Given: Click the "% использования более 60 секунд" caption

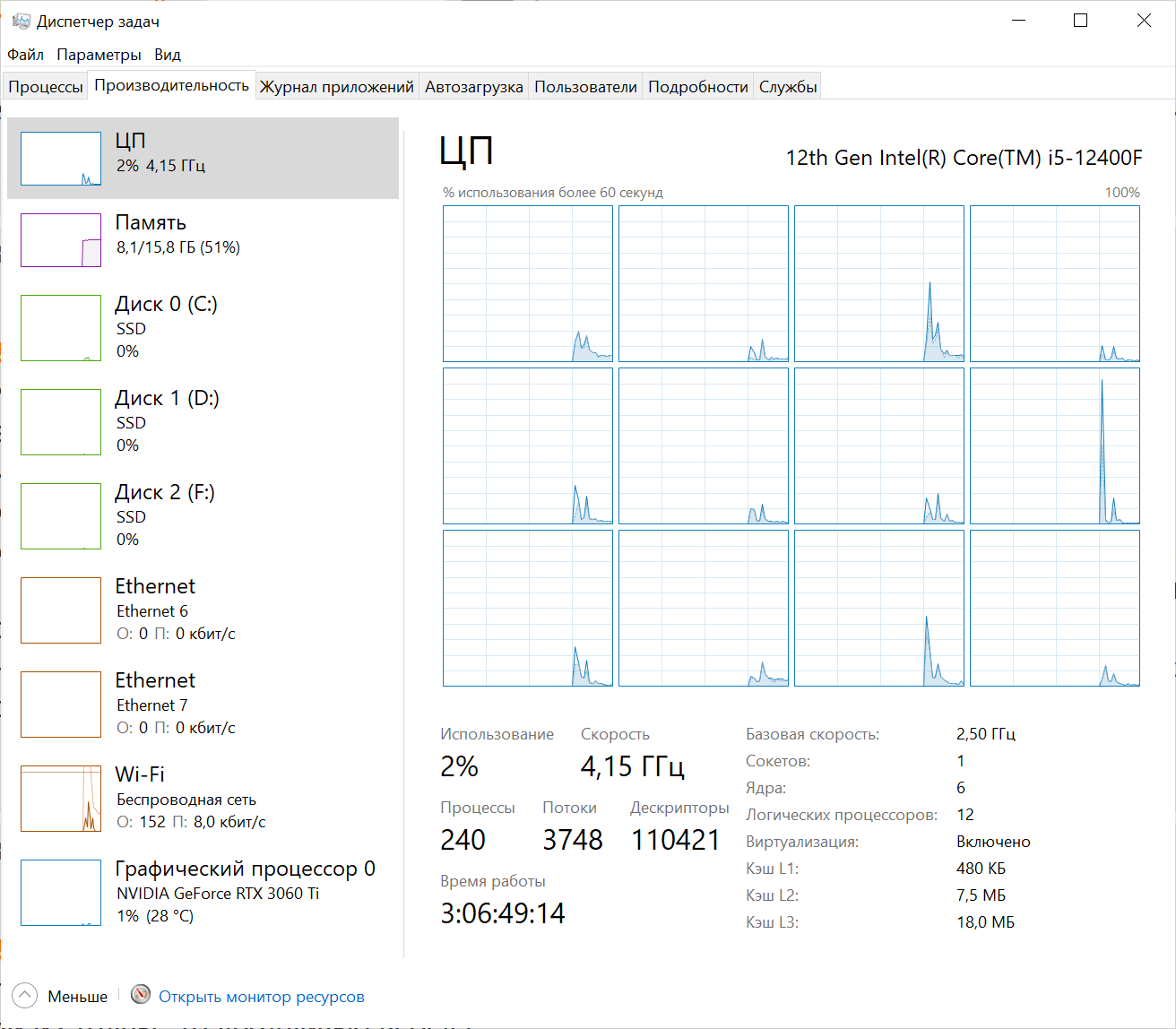Looking at the screenshot, I should [553, 193].
